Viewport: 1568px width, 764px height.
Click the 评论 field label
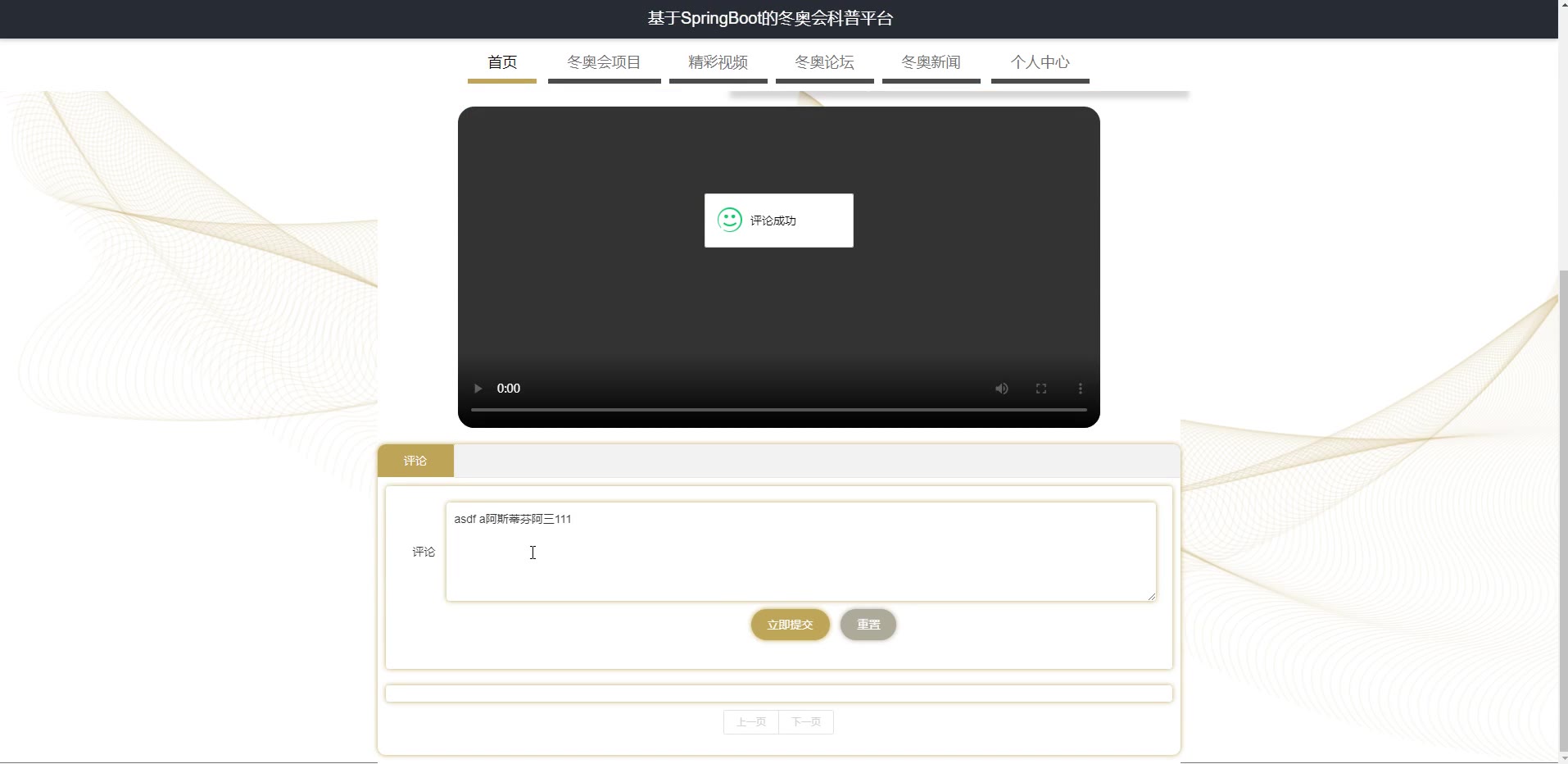[424, 552]
